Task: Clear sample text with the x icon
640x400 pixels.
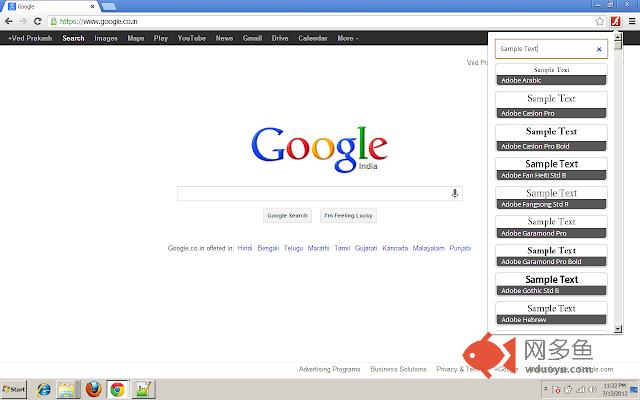Action: (x=599, y=49)
